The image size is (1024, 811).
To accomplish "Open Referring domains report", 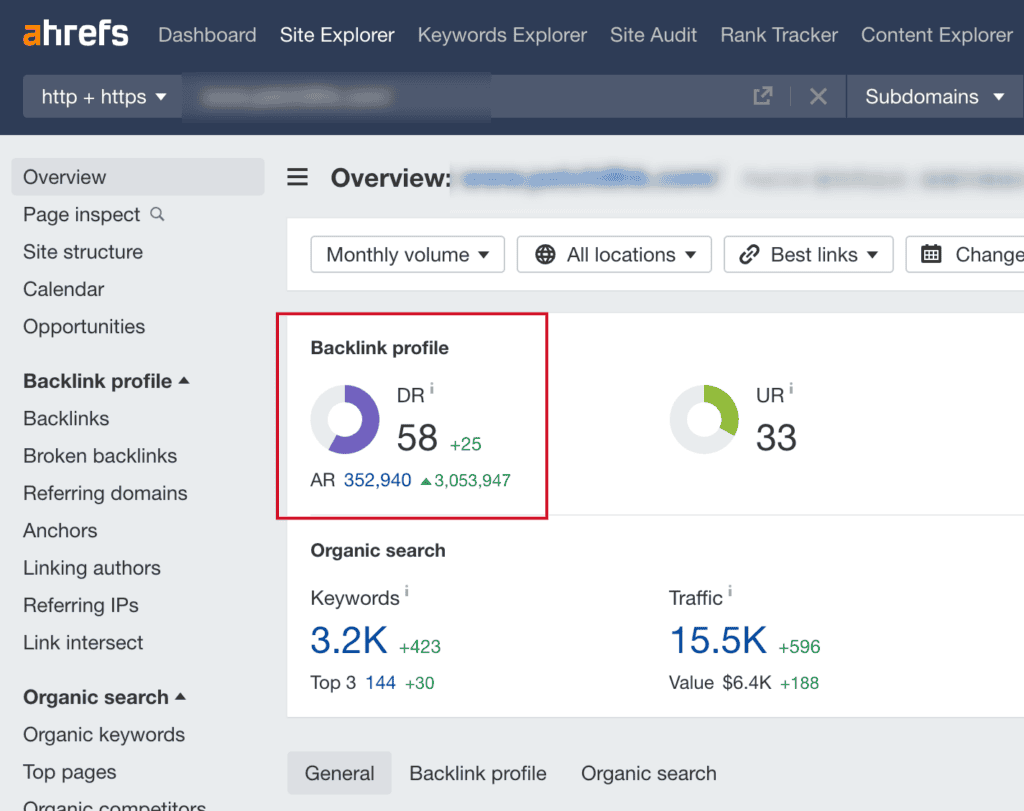I will [x=105, y=493].
